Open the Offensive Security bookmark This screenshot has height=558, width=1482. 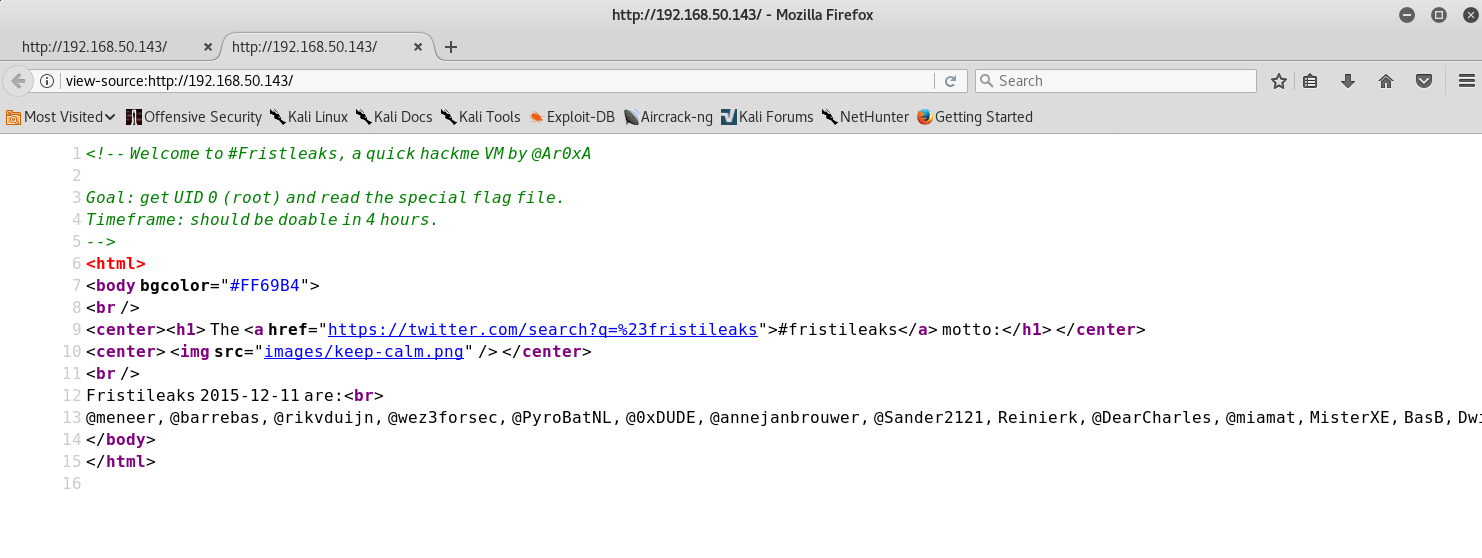tap(194, 117)
